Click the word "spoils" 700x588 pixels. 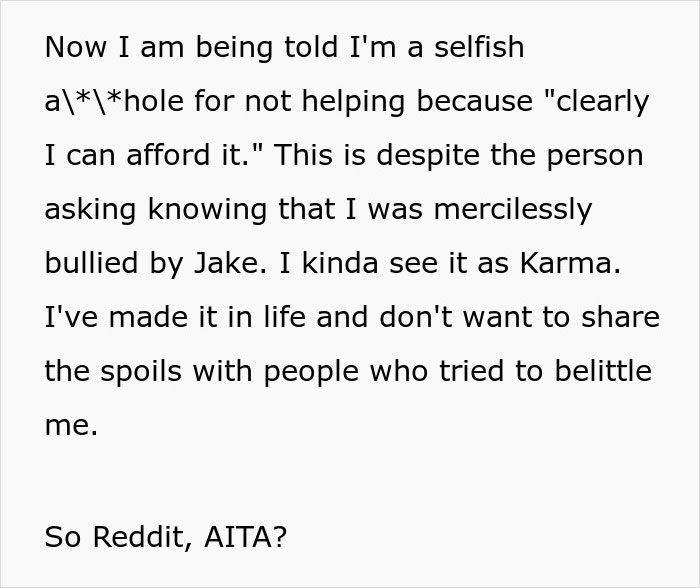[x=143, y=371]
